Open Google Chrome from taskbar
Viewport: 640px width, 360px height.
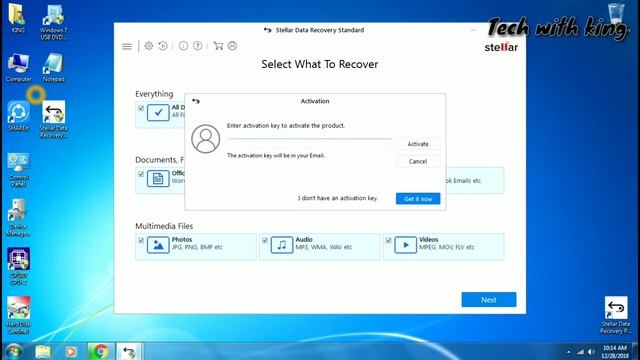point(100,351)
